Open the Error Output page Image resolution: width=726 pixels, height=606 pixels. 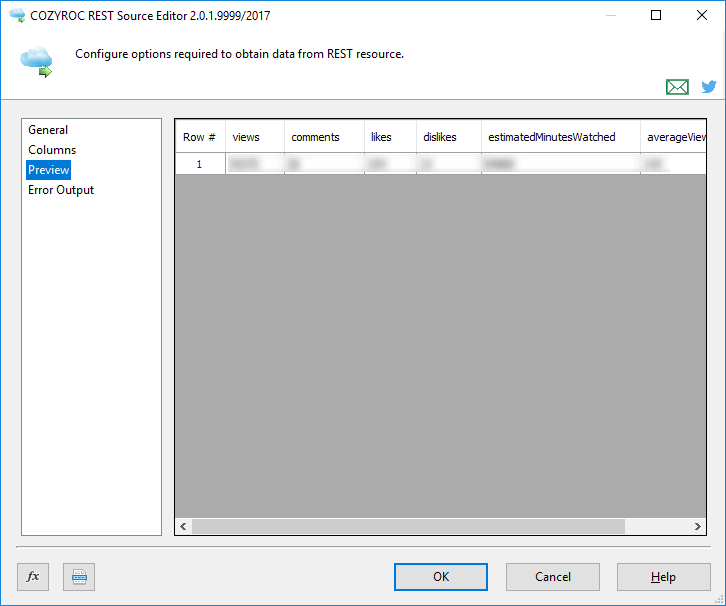61,190
